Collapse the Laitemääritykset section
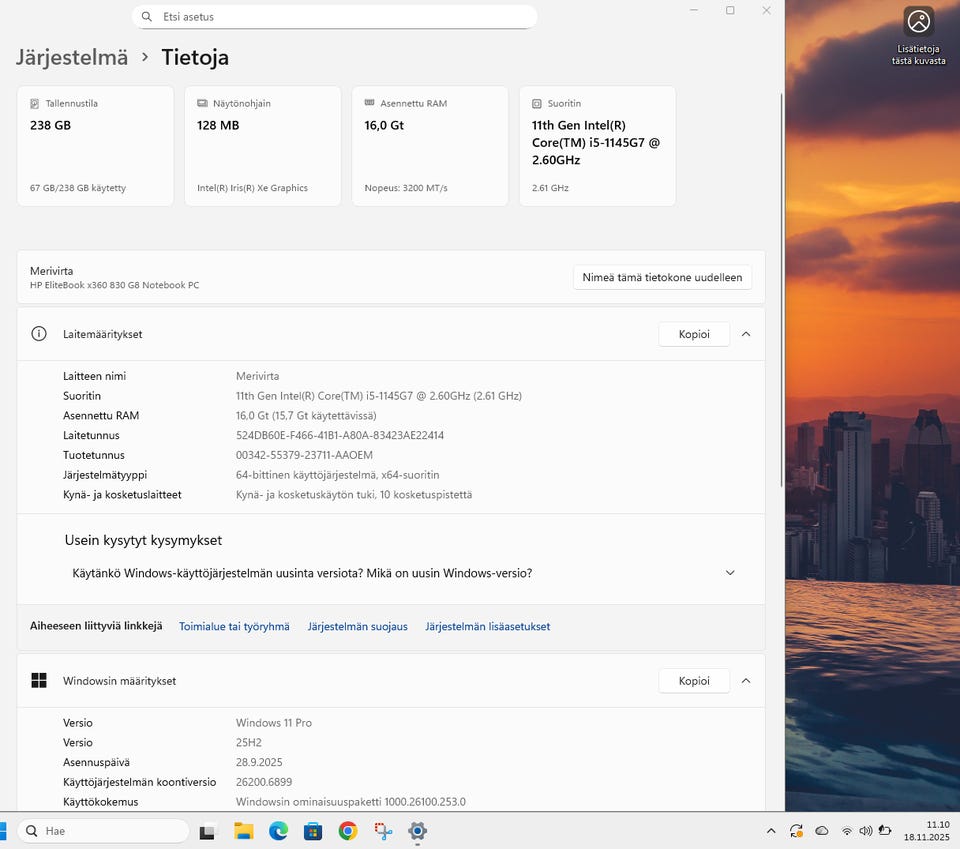The image size is (960, 849). [x=745, y=334]
